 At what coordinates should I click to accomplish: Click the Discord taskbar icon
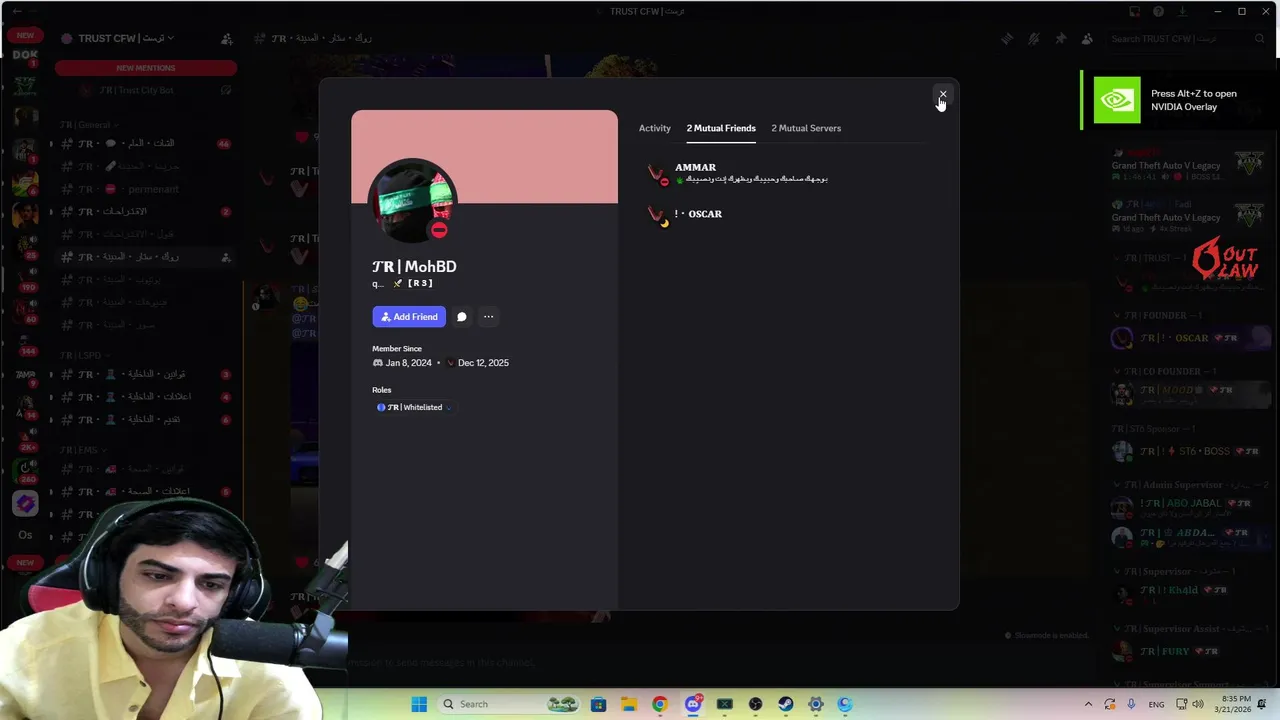click(x=692, y=704)
